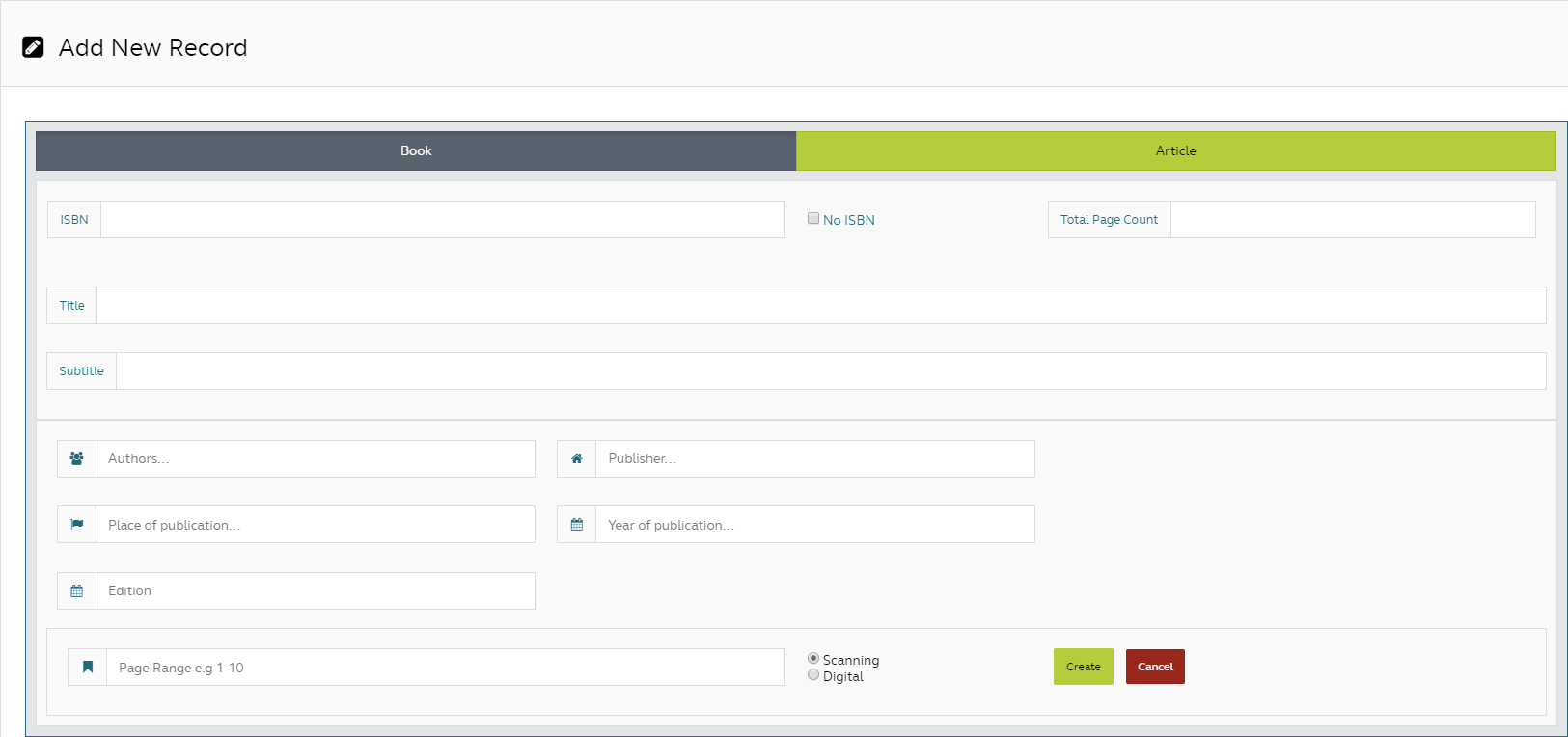Select the Scanning radio option
Image resolution: width=1568 pixels, height=737 pixels.
pyautogui.click(x=813, y=659)
